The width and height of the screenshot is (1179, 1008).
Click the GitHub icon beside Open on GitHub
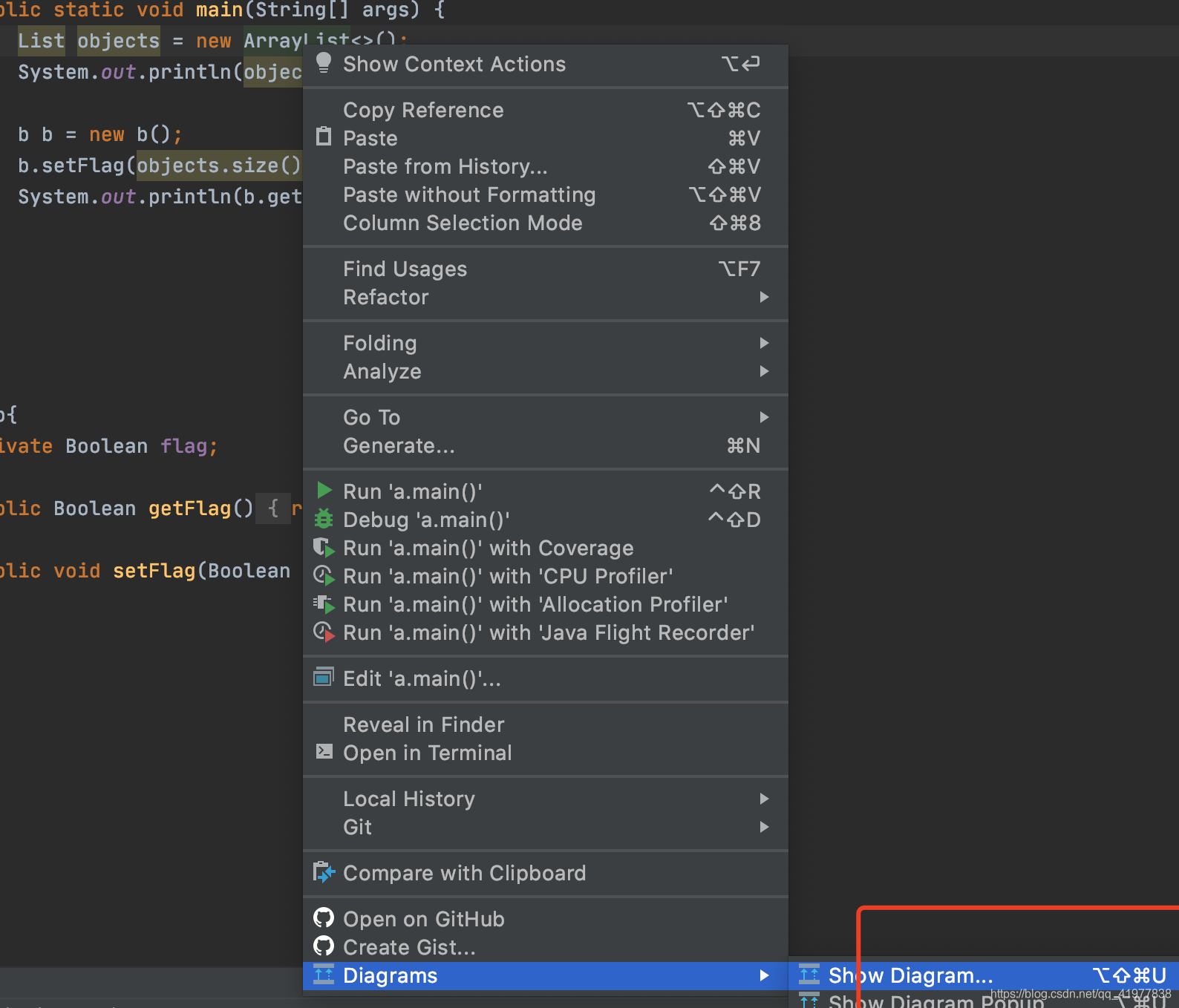tap(324, 918)
